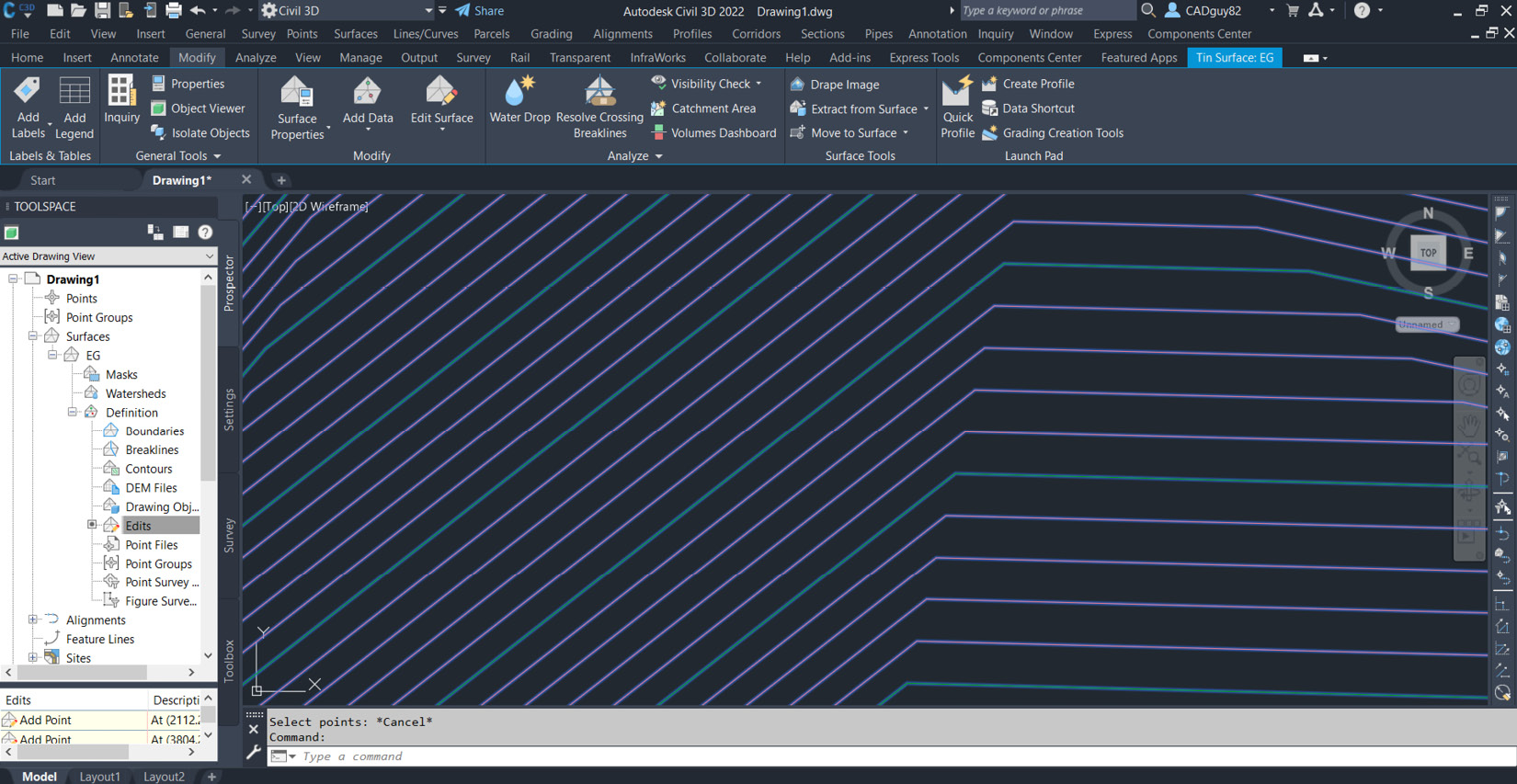Screen dimensions: 1517x784
Task: Click the command line input field
Action: pyautogui.click(x=892, y=756)
